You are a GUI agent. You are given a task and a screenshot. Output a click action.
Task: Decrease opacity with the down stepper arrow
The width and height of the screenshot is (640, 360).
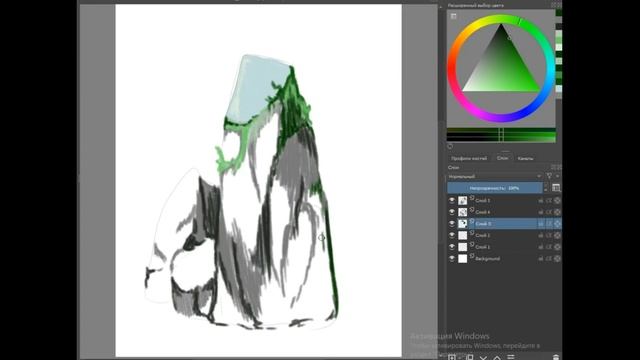546,190
